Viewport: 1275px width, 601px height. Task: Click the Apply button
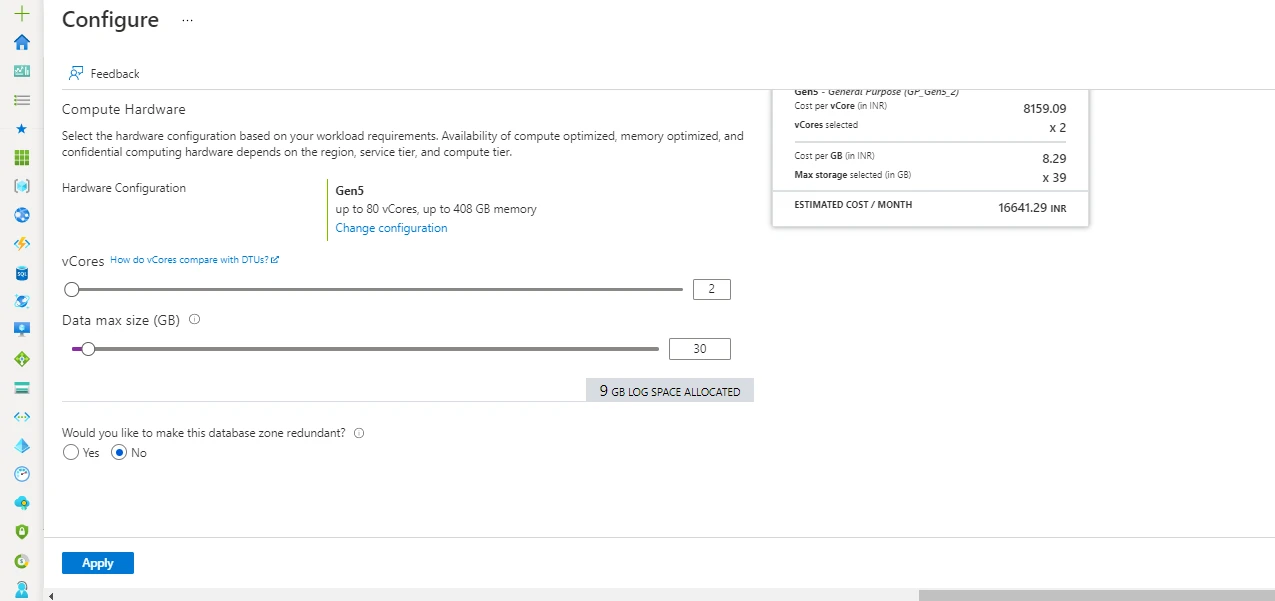point(97,562)
